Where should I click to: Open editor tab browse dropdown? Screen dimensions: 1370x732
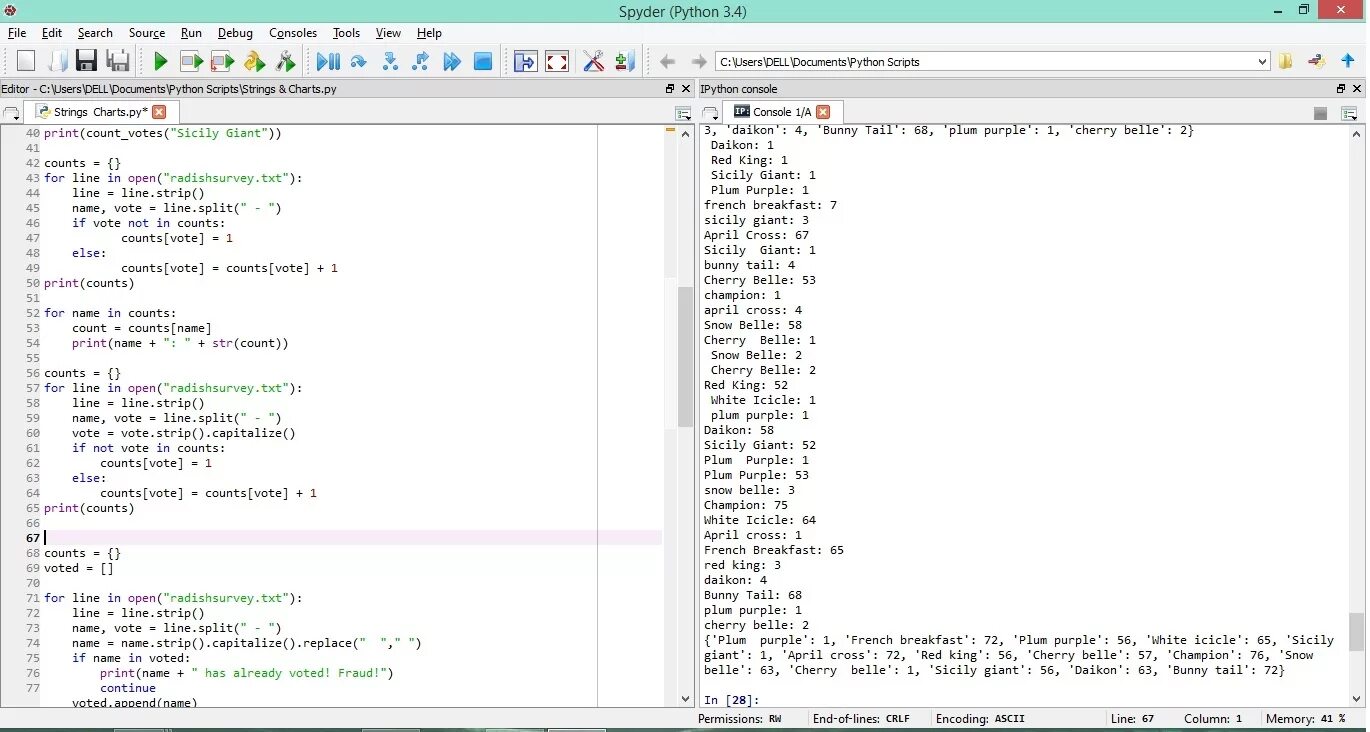tap(11, 113)
